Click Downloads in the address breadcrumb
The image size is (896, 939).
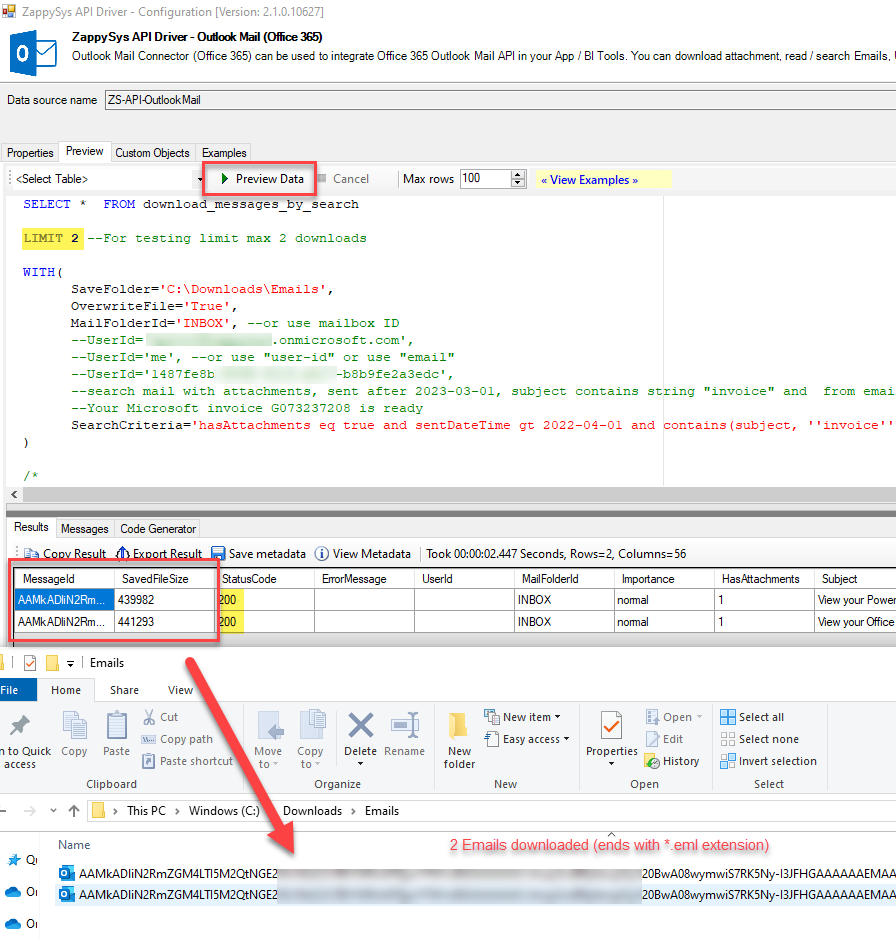click(x=312, y=811)
